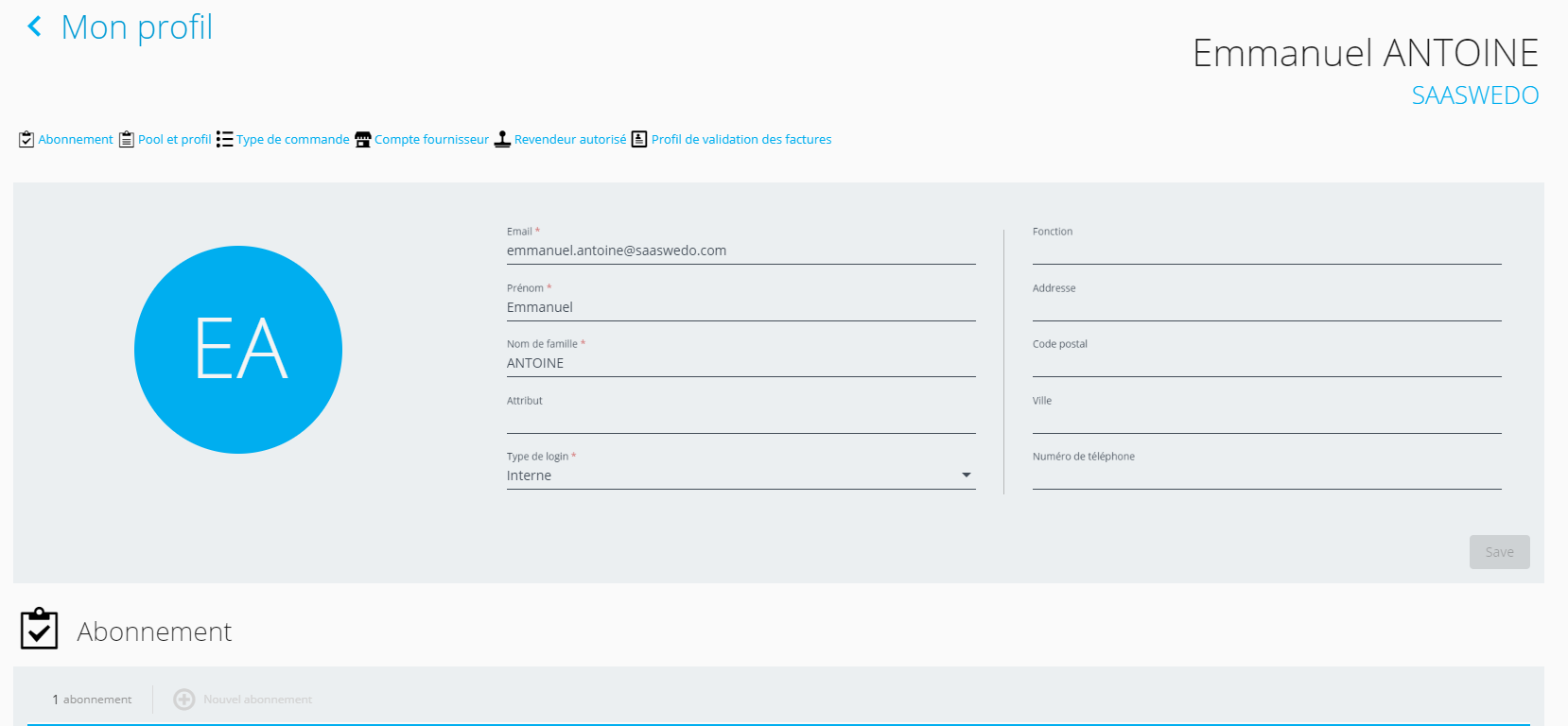This screenshot has height=726, width=1568.
Task: Click the EA avatar circle
Action: coord(238,350)
